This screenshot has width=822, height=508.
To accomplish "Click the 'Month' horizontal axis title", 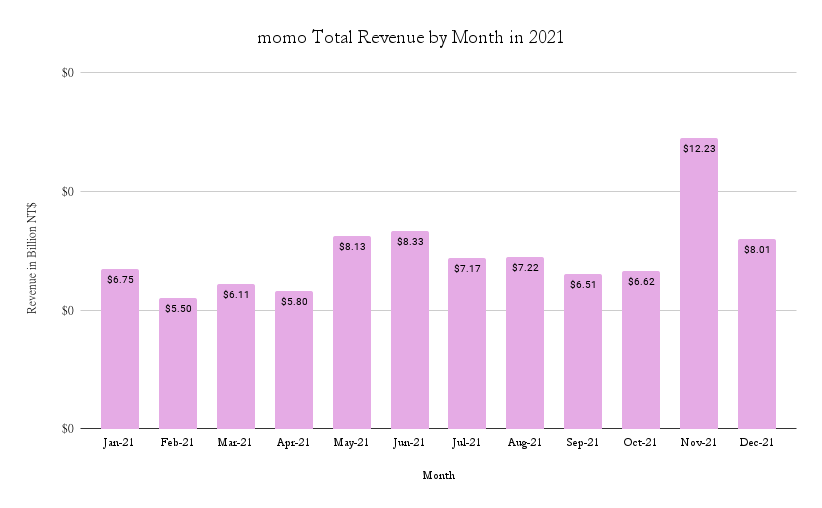I will coord(439,475).
